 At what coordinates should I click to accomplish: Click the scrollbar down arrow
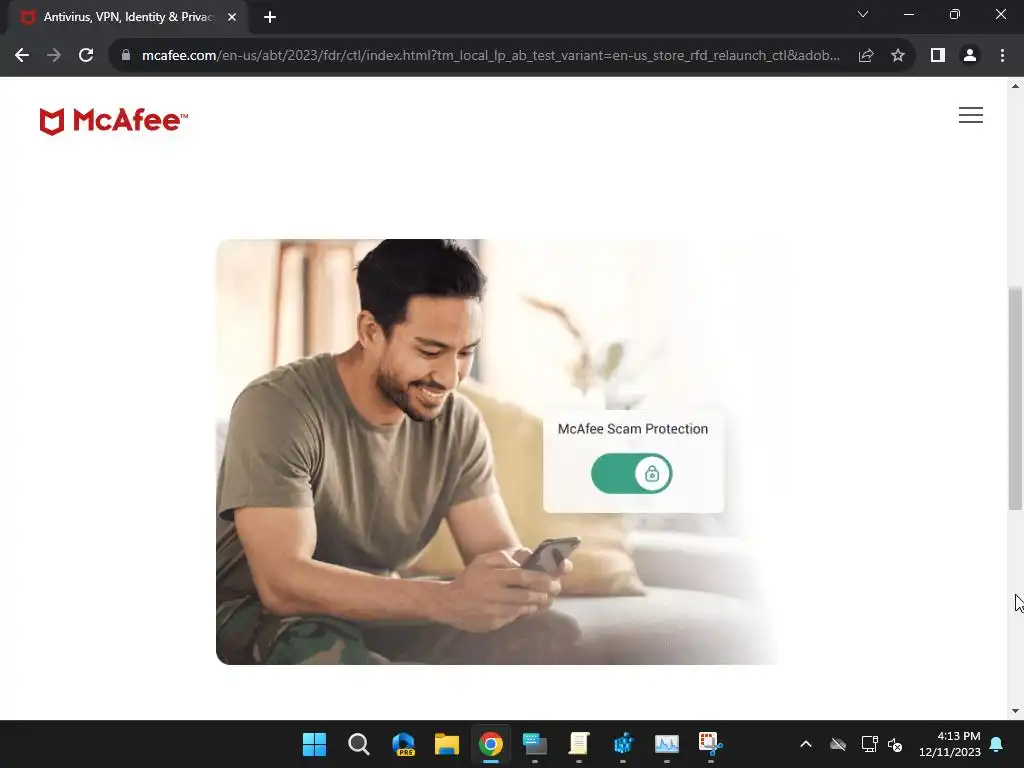(1015, 711)
